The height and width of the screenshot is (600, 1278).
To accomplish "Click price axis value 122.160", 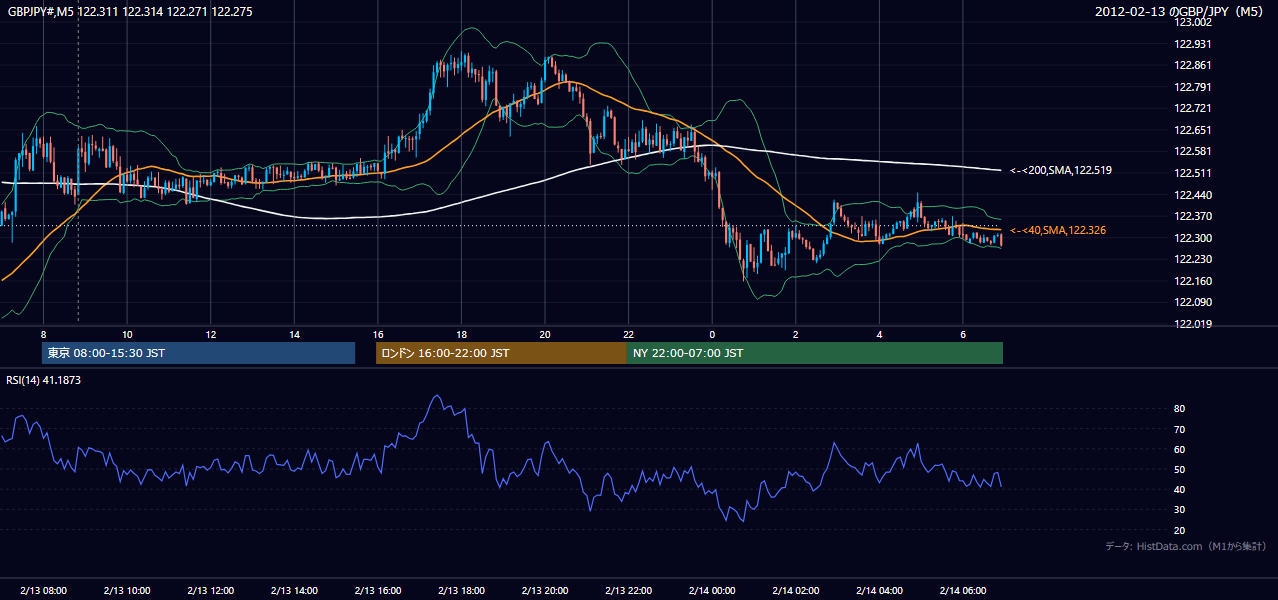I will (1193, 281).
